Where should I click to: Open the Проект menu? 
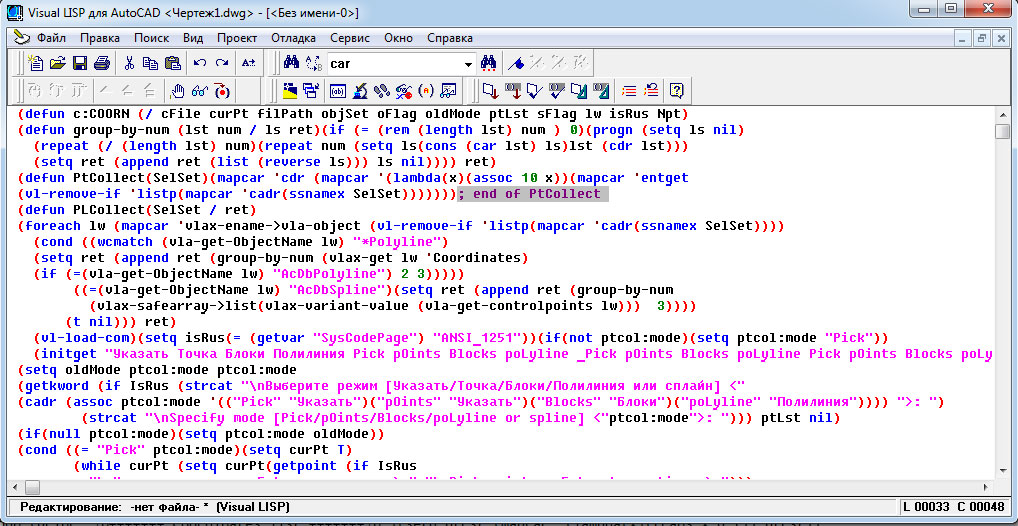pyautogui.click(x=237, y=38)
